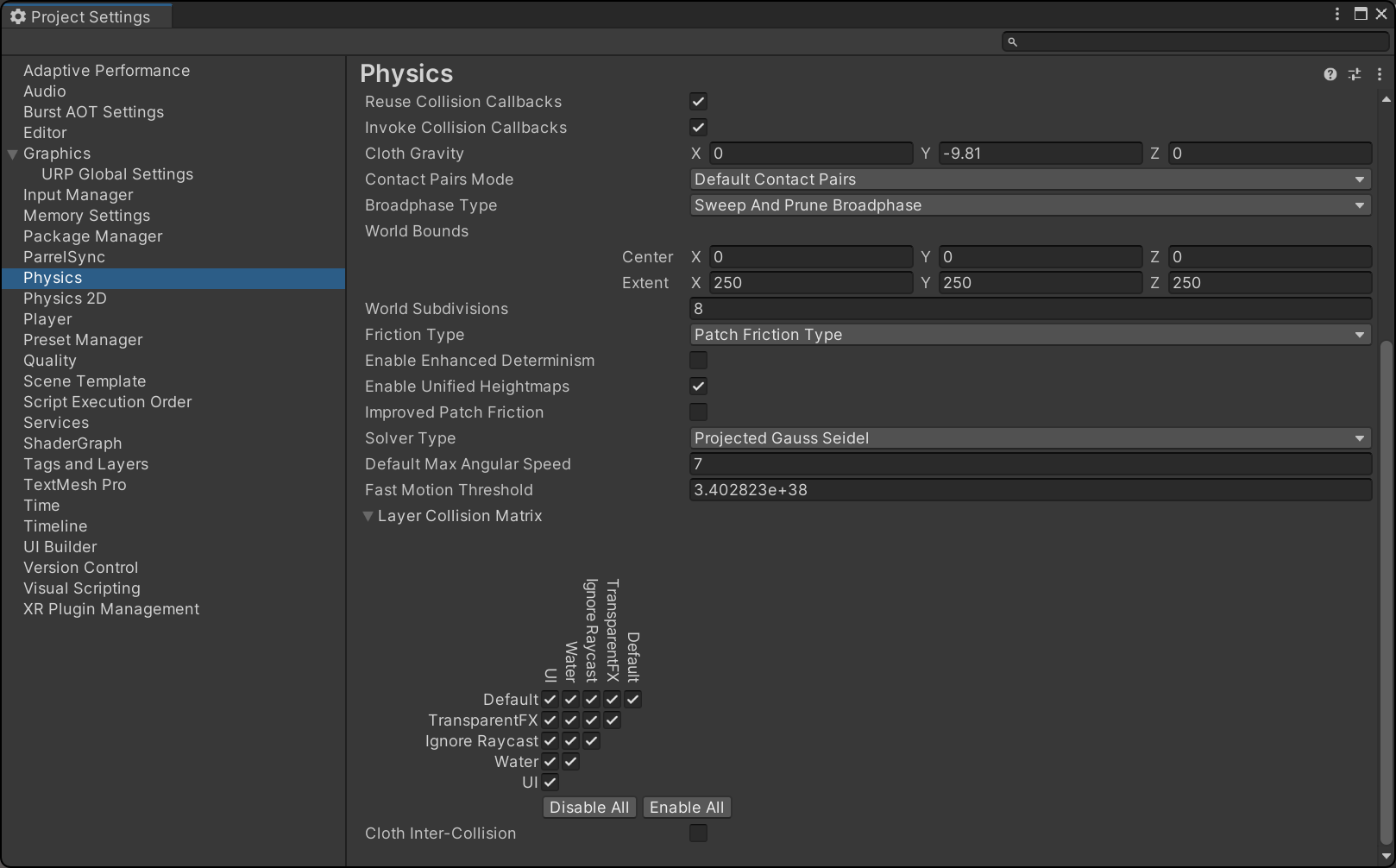Viewport: 1396px width, 868px height.
Task: Select Audio settings category
Action: pos(45,91)
